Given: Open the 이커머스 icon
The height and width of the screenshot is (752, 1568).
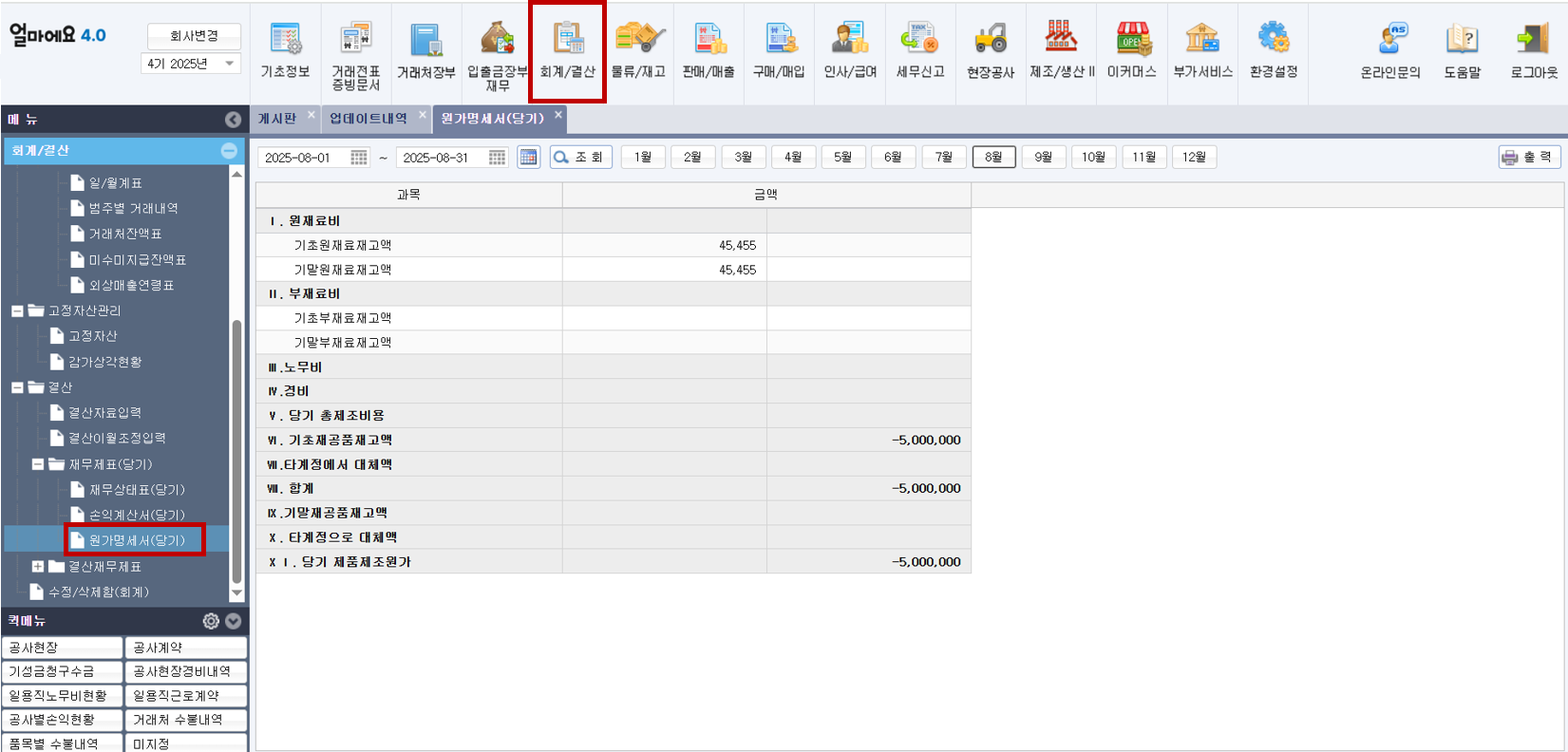Looking at the screenshot, I should (x=1132, y=51).
